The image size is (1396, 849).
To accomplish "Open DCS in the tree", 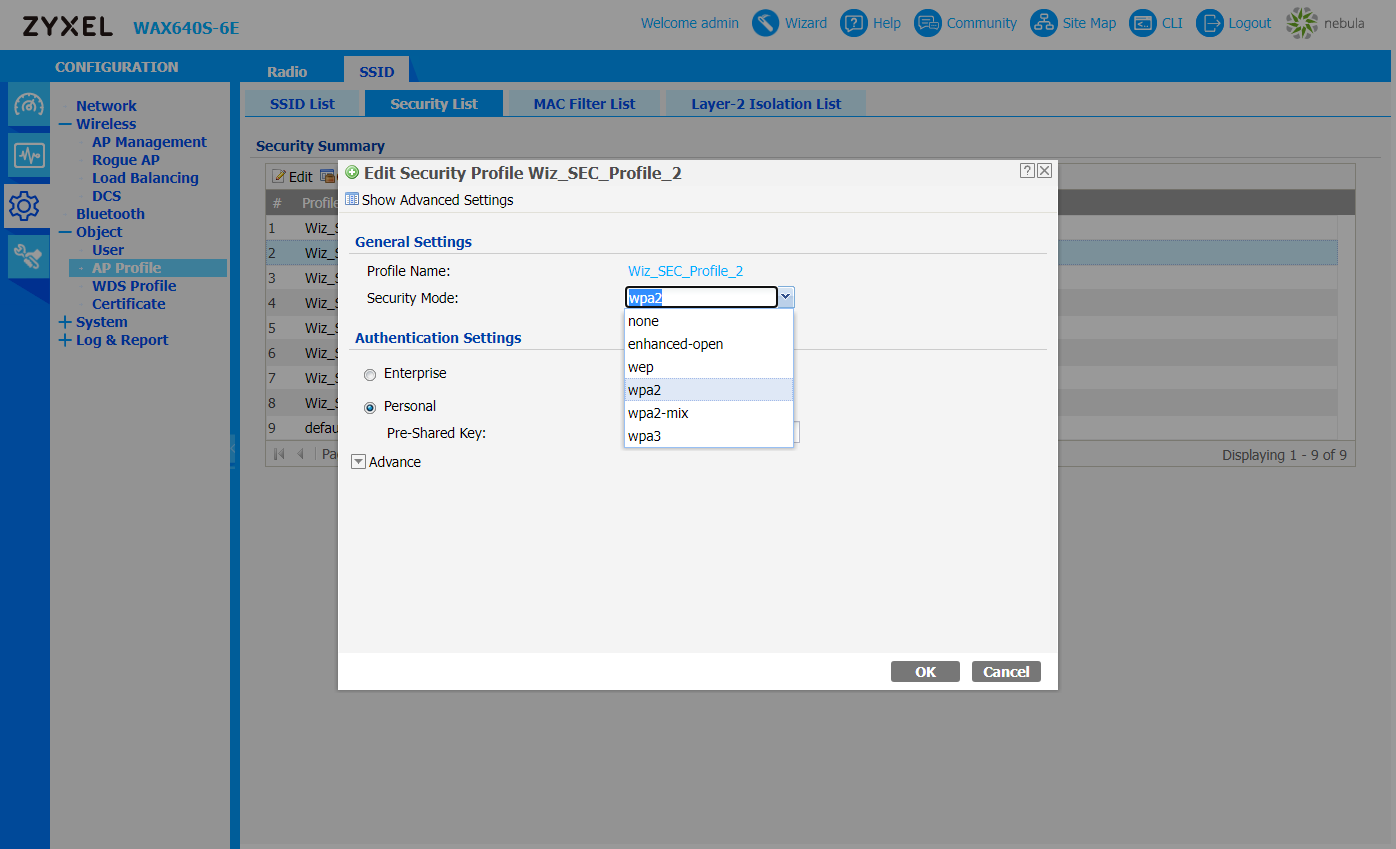I will (x=106, y=196).
